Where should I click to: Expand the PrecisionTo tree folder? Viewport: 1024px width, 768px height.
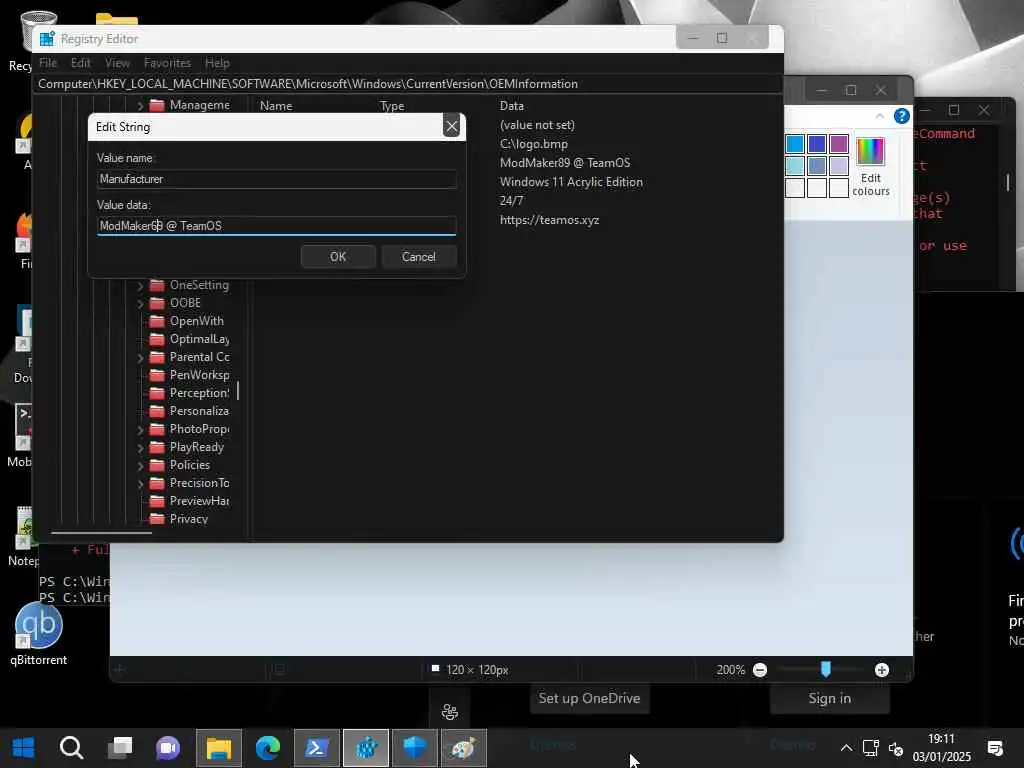(140, 483)
